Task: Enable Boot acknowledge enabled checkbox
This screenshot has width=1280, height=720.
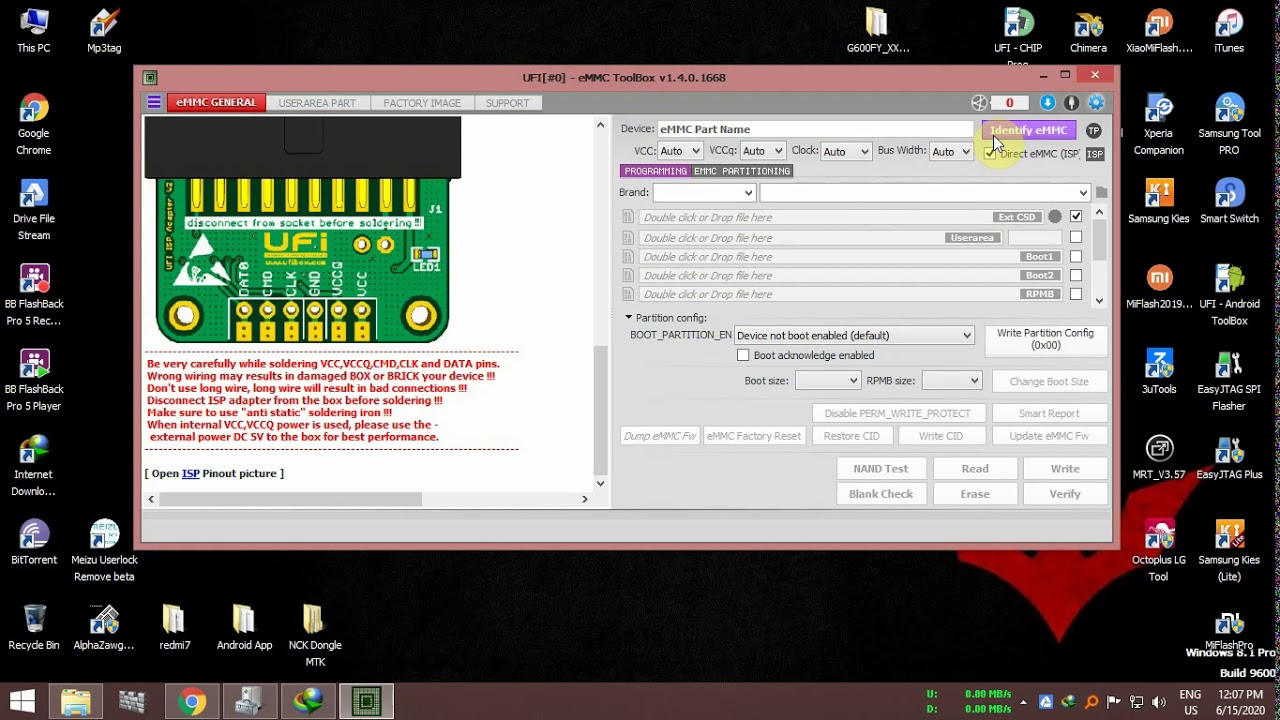Action: [x=743, y=355]
